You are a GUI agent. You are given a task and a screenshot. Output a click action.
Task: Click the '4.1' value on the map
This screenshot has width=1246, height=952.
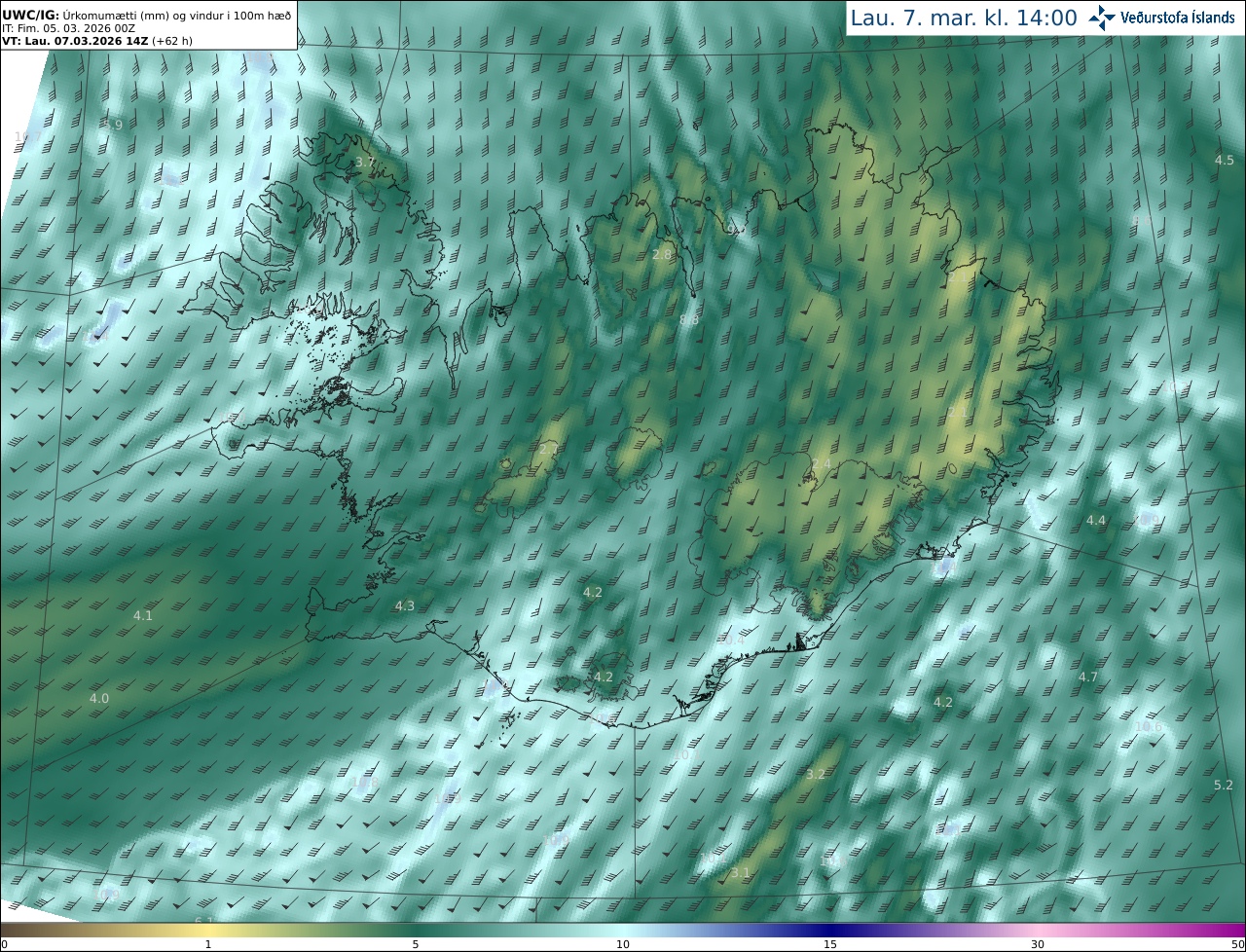(143, 615)
